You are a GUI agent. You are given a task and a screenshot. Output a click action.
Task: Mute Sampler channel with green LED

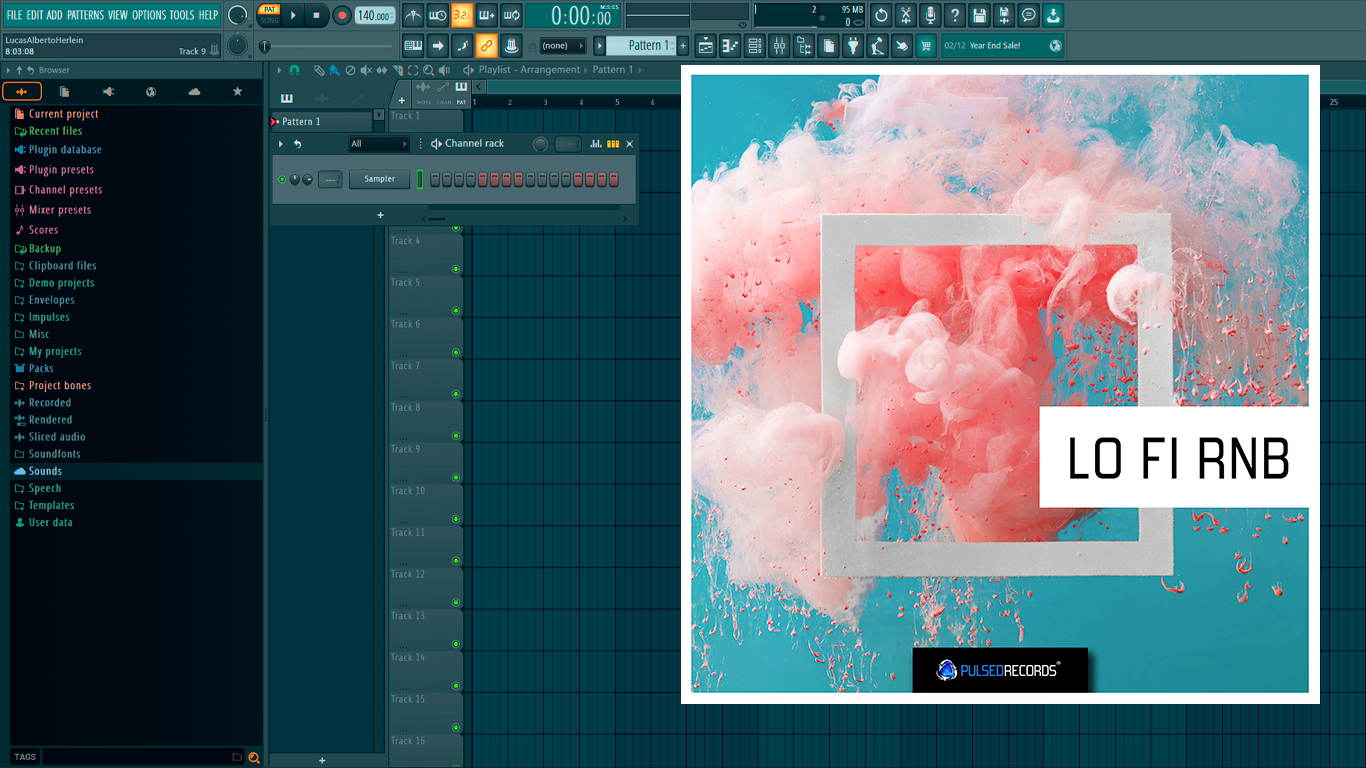(x=282, y=179)
